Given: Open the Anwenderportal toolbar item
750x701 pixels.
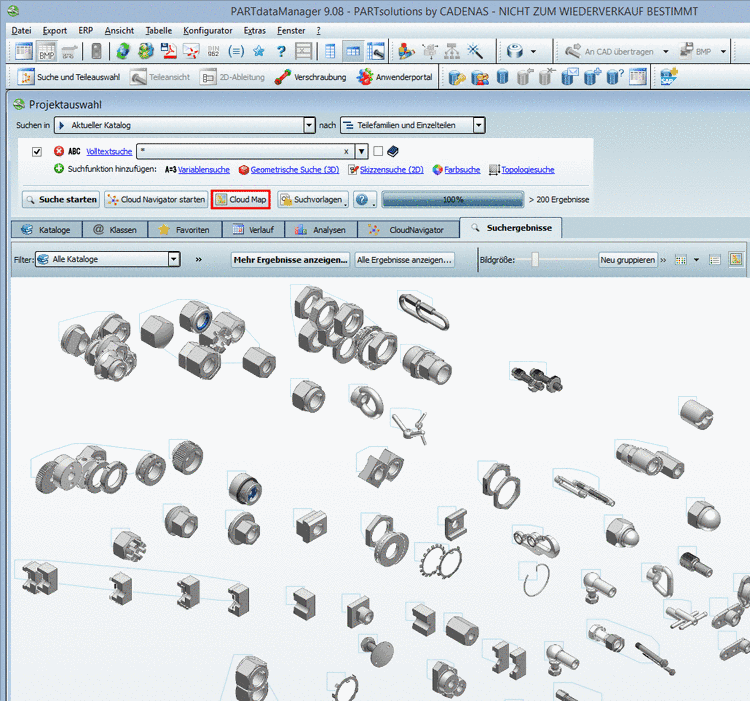Looking at the screenshot, I should tap(394, 77).
